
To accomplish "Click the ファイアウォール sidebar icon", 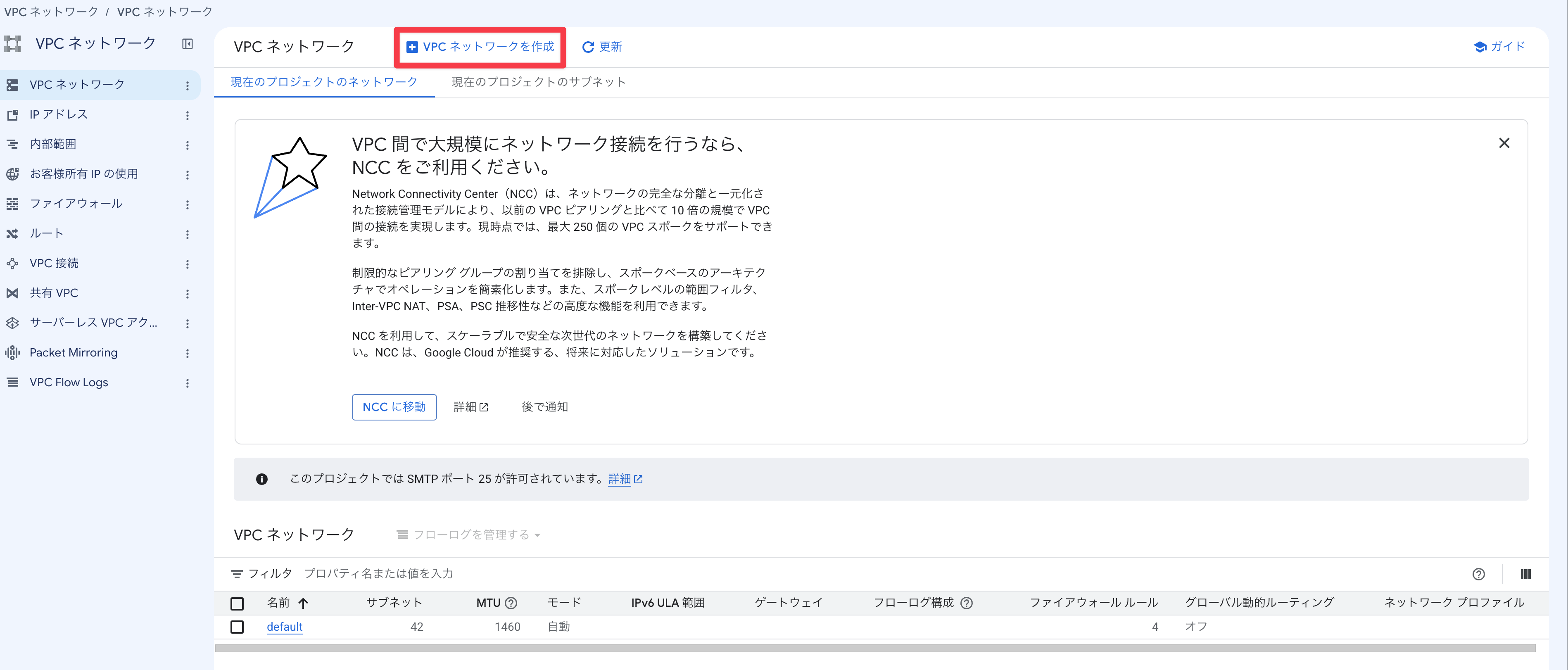I will [12, 204].
